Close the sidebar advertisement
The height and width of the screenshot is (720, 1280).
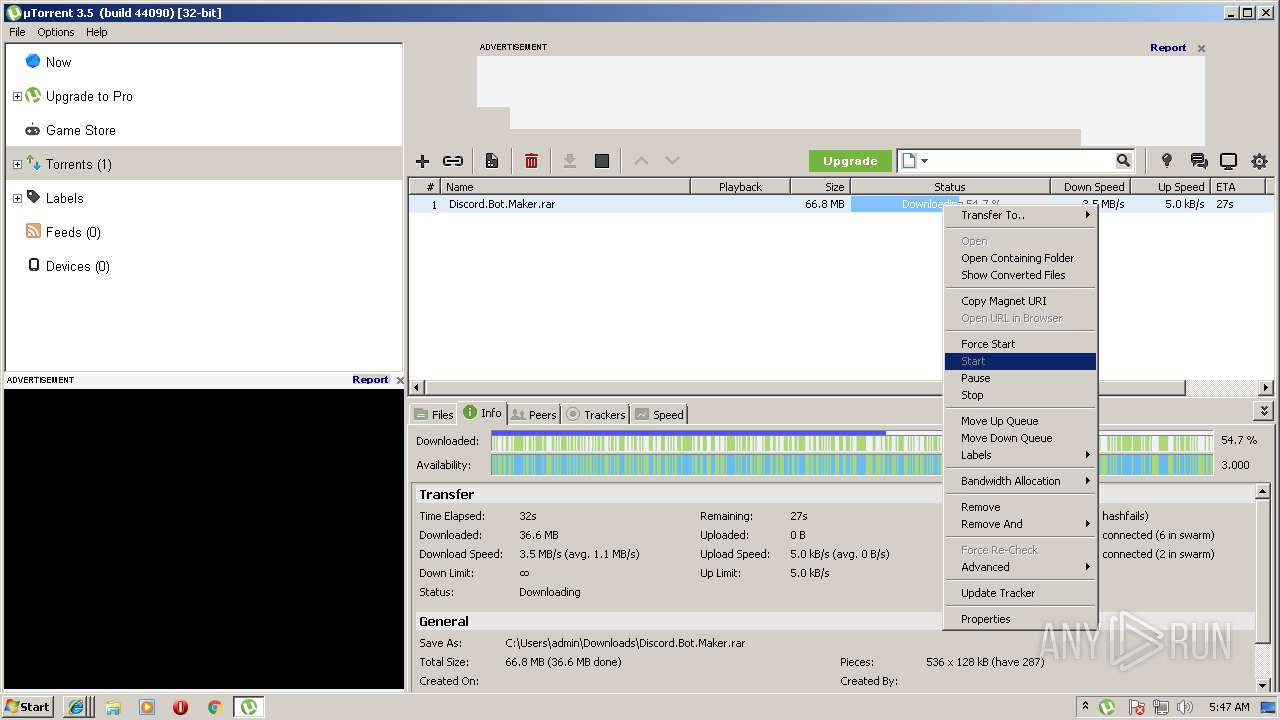(400, 380)
